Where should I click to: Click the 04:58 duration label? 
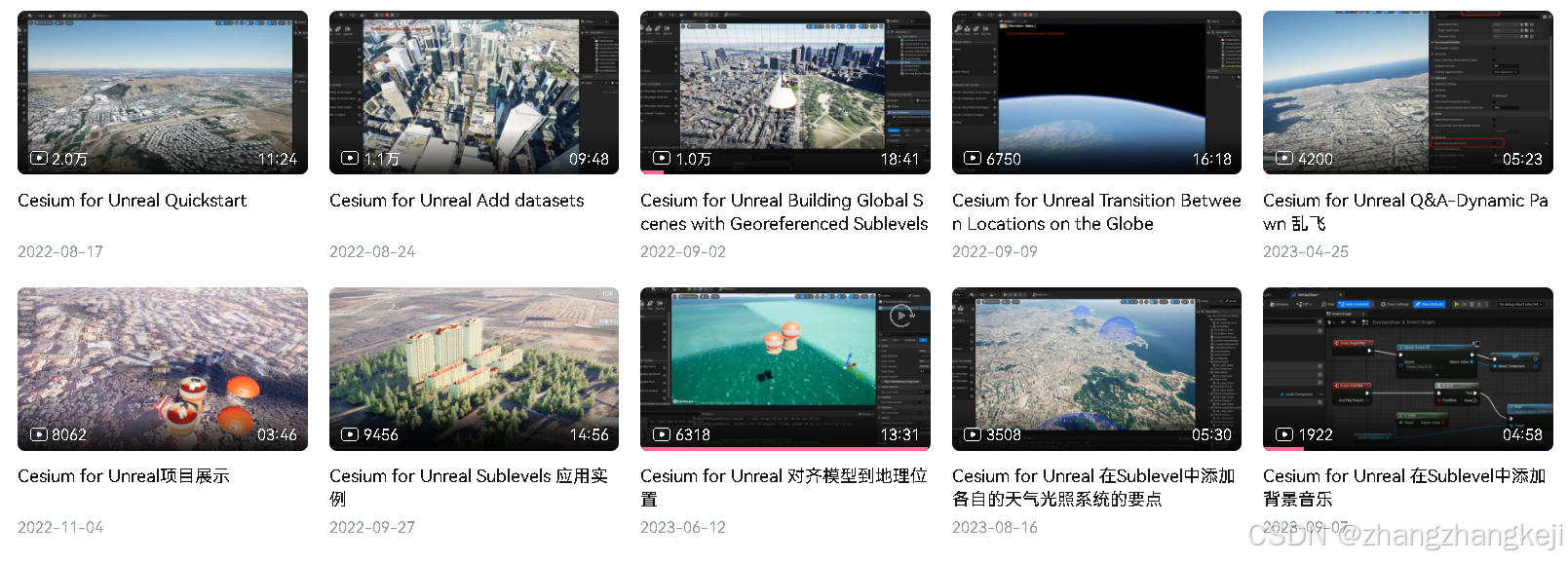[x=1523, y=434]
